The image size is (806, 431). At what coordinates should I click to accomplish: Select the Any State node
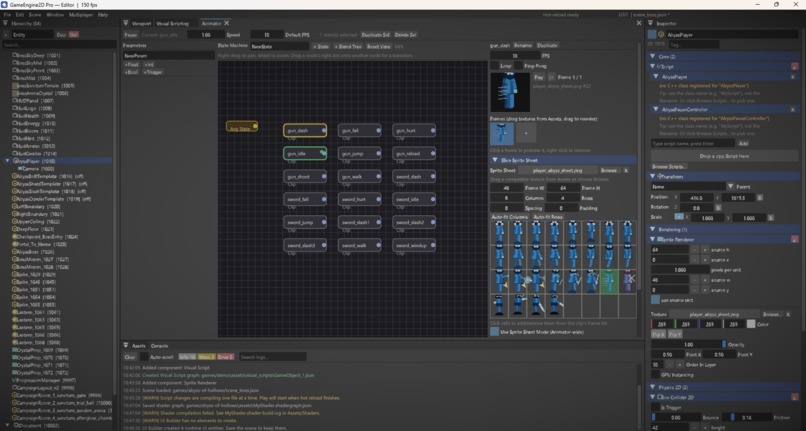(x=242, y=127)
